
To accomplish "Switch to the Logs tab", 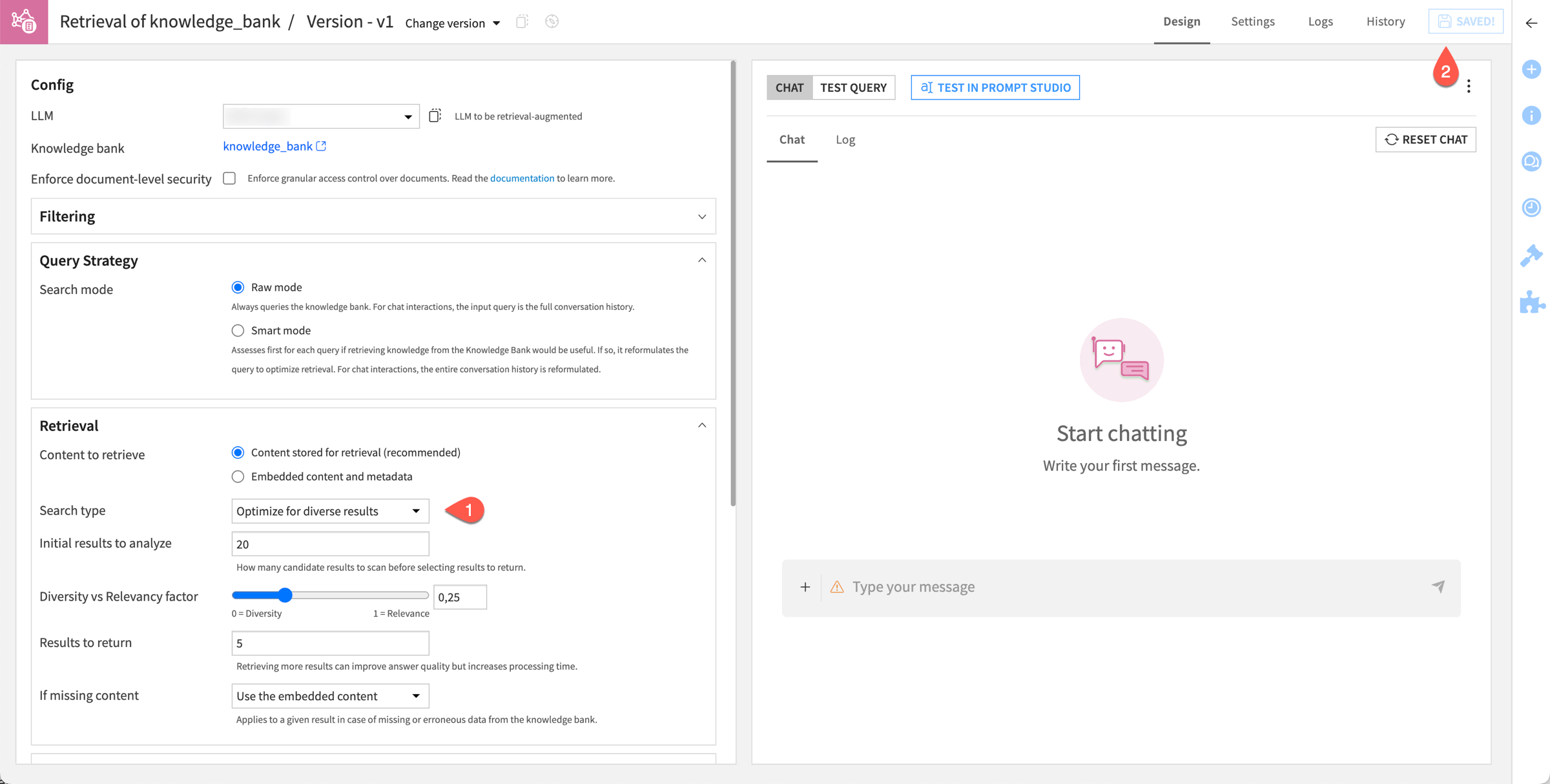I will (1320, 21).
